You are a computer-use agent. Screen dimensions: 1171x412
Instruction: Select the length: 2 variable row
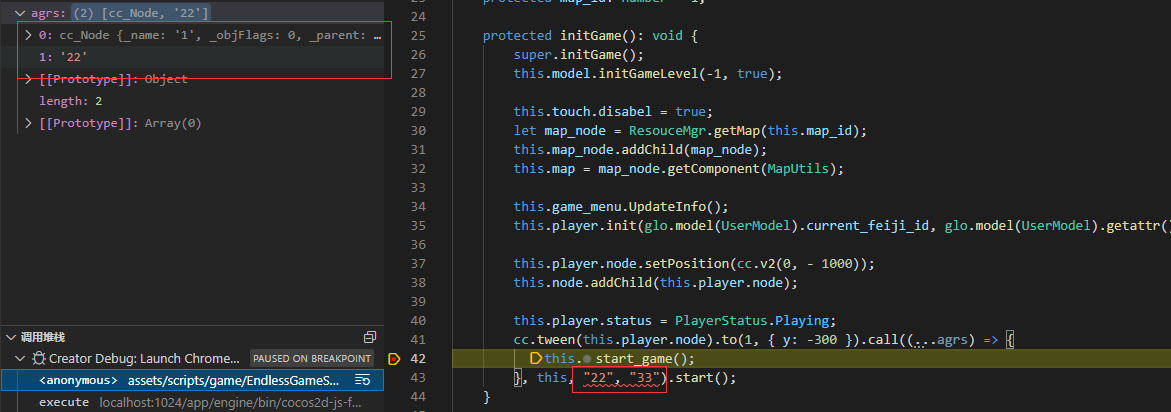coord(192,101)
